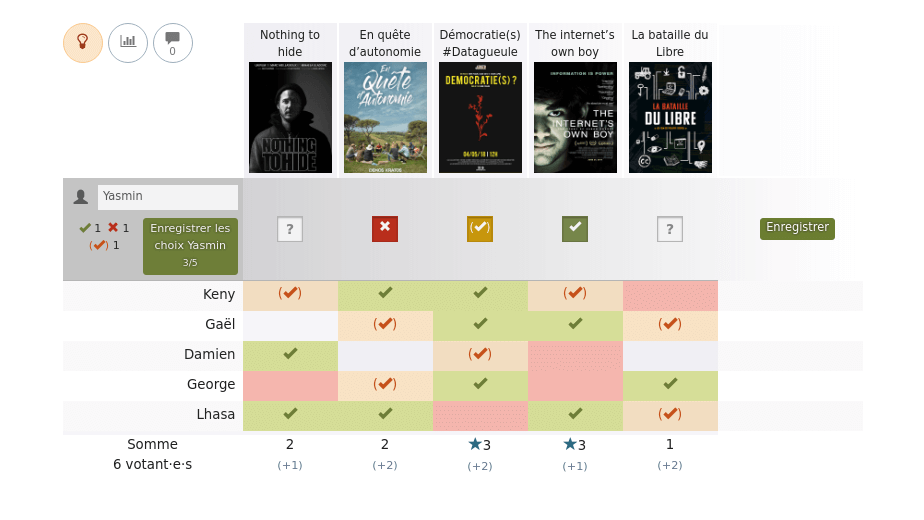924x520 pixels.
Task: Click the user avatar icon beside Yasmin
Action: (81, 196)
